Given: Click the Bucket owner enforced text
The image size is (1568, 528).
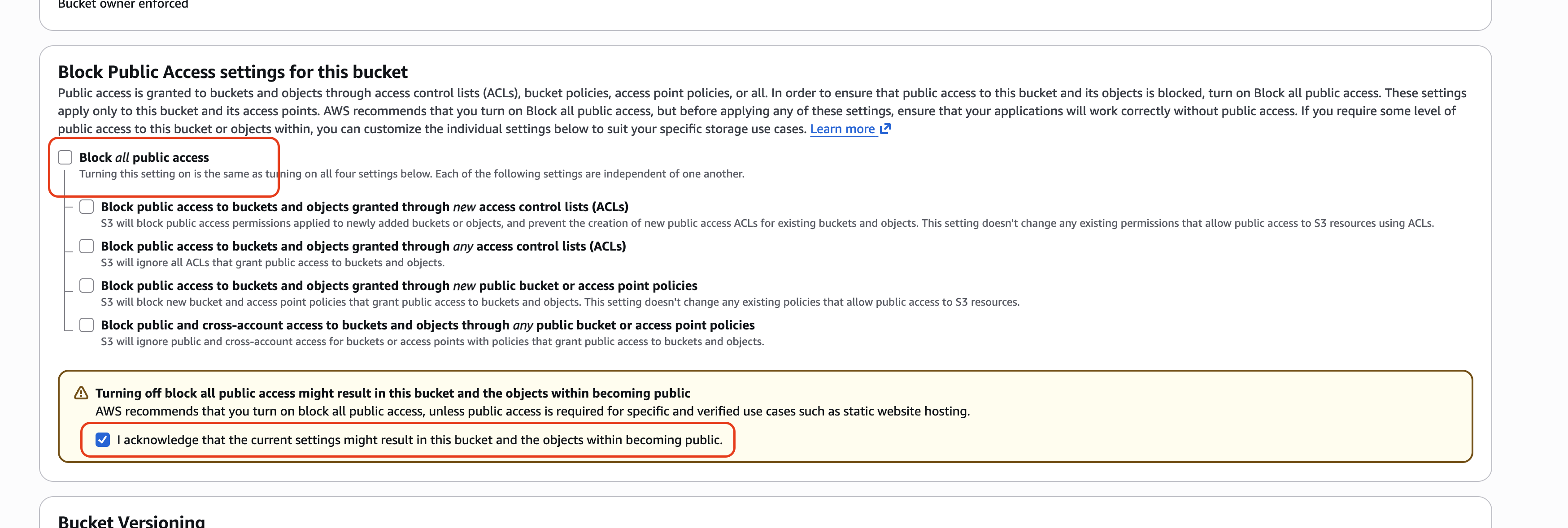Looking at the screenshot, I should tap(123, 4).
